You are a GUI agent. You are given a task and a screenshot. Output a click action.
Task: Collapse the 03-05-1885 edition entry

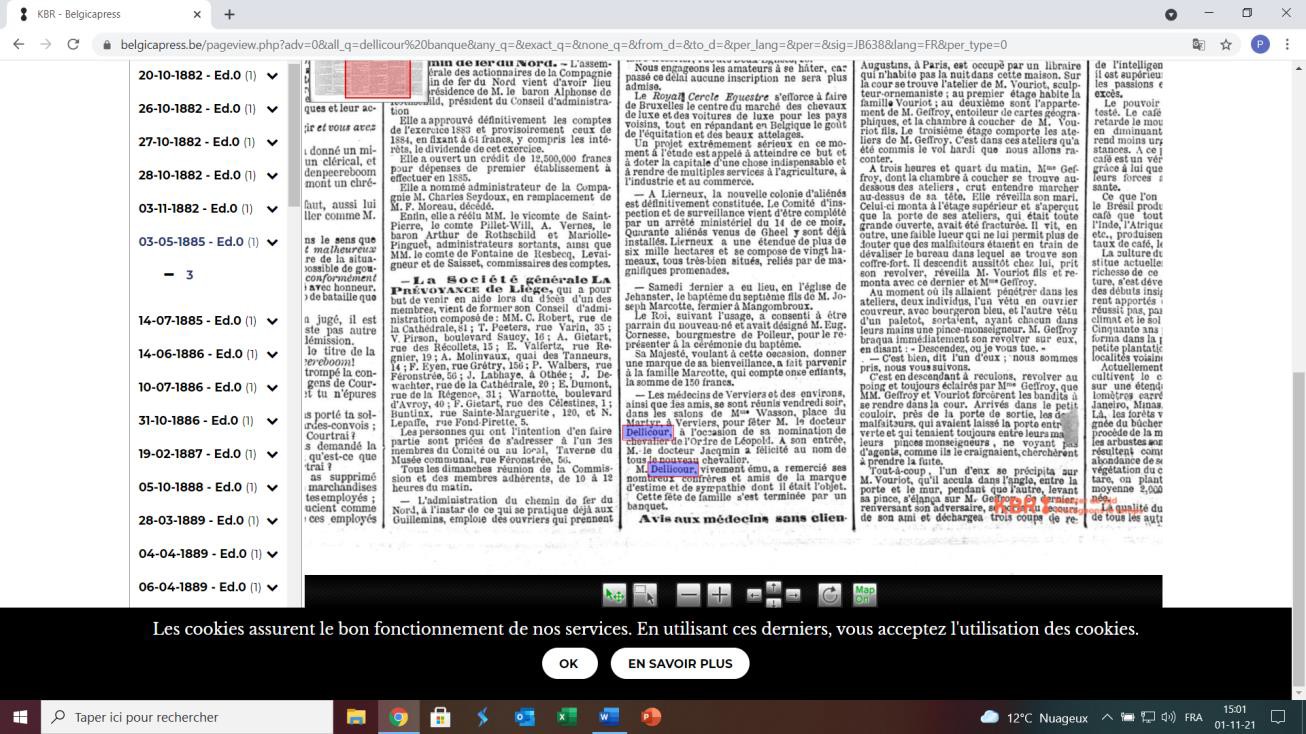[272, 243]
